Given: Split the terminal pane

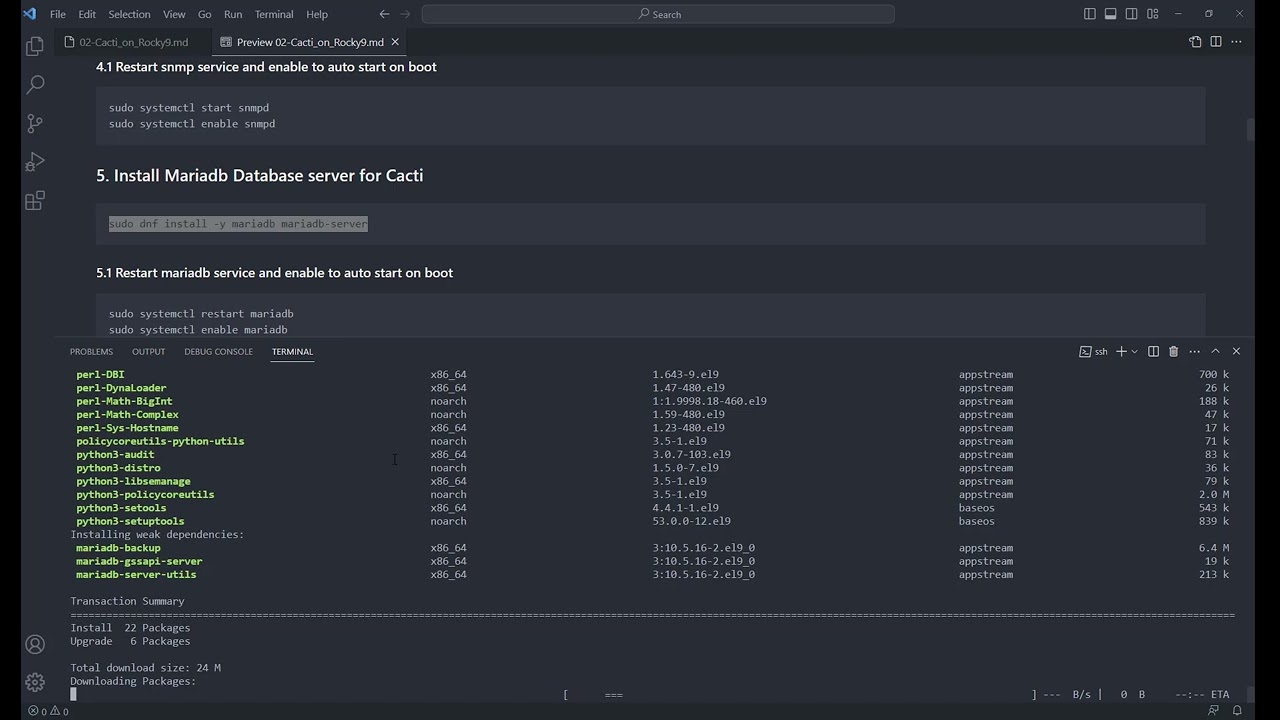Looking at the screenshot, I should (1153, 352).
